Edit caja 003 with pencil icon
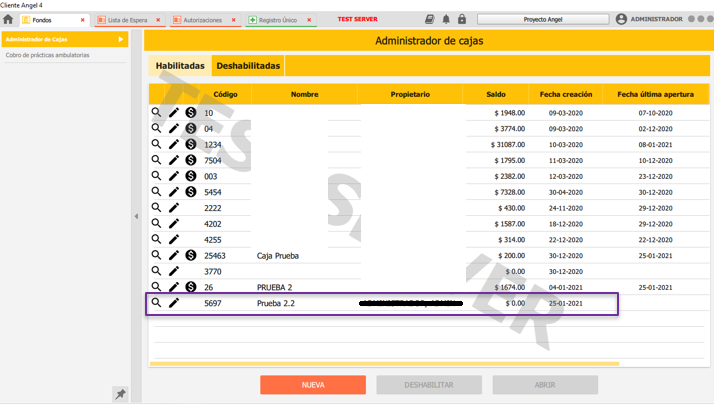The image size is (714, 404). 173,176
